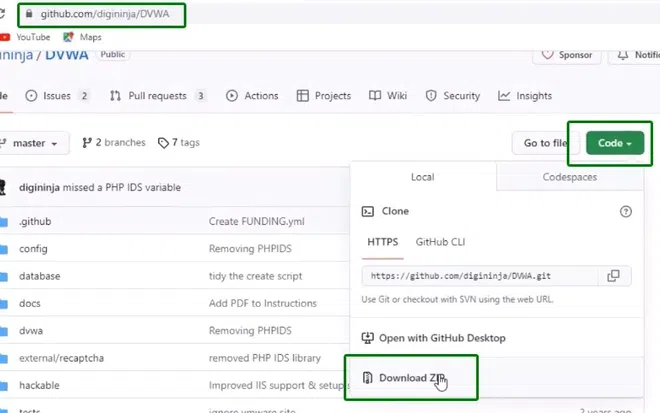This screenshot has height=413, width=660.
Task: View the 2 branches link
Action: [114, 143]
